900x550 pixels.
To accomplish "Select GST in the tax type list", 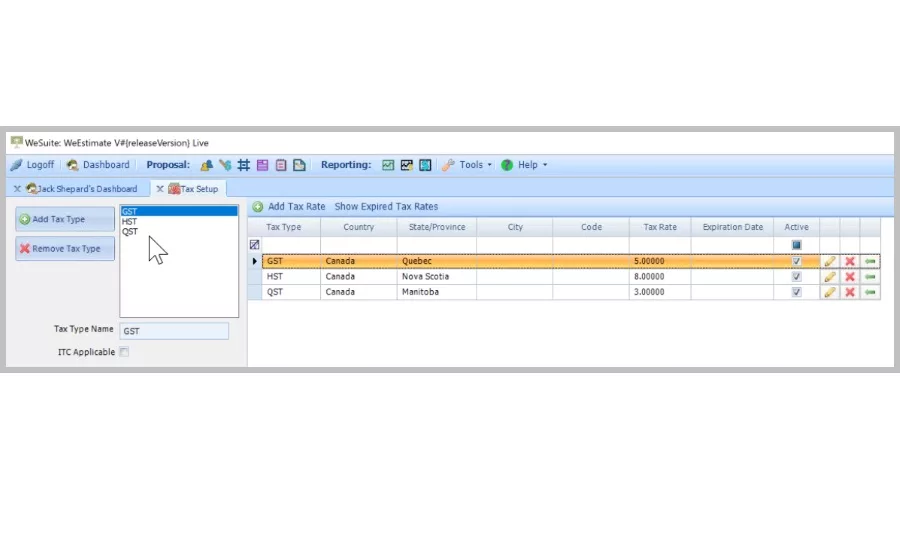I will [179, 211].
